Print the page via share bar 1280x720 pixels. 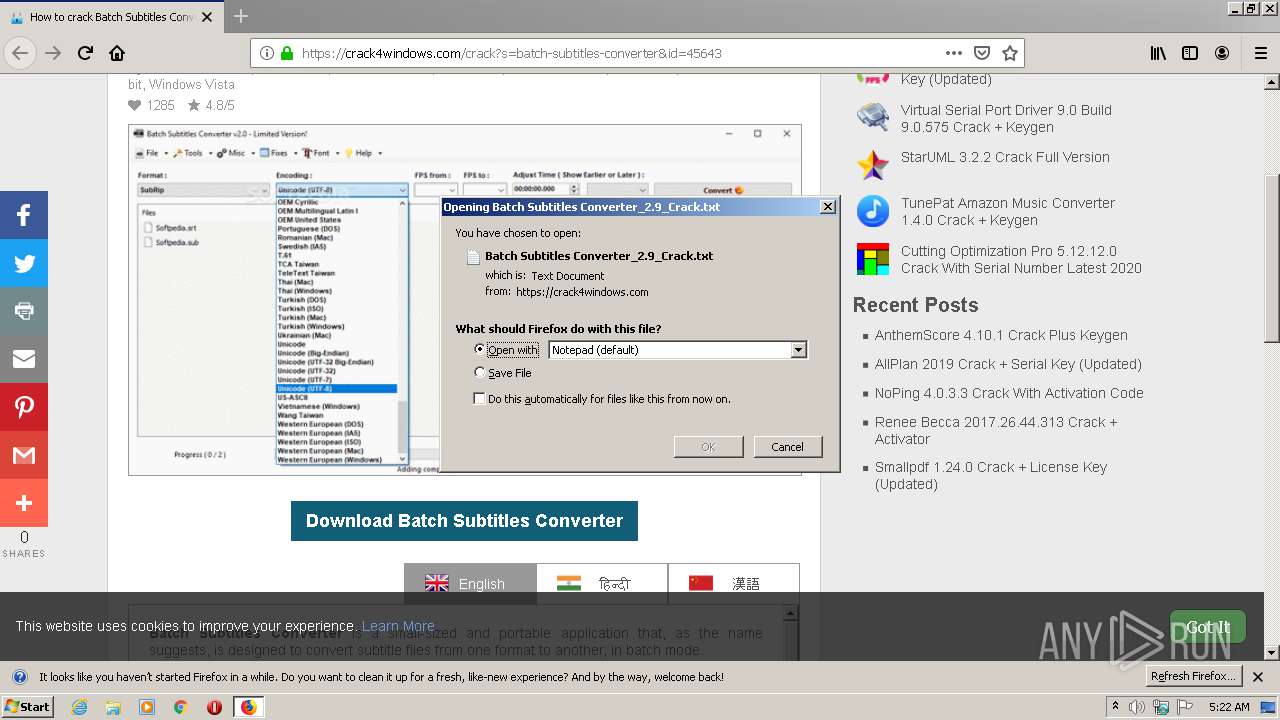[24, 311]
